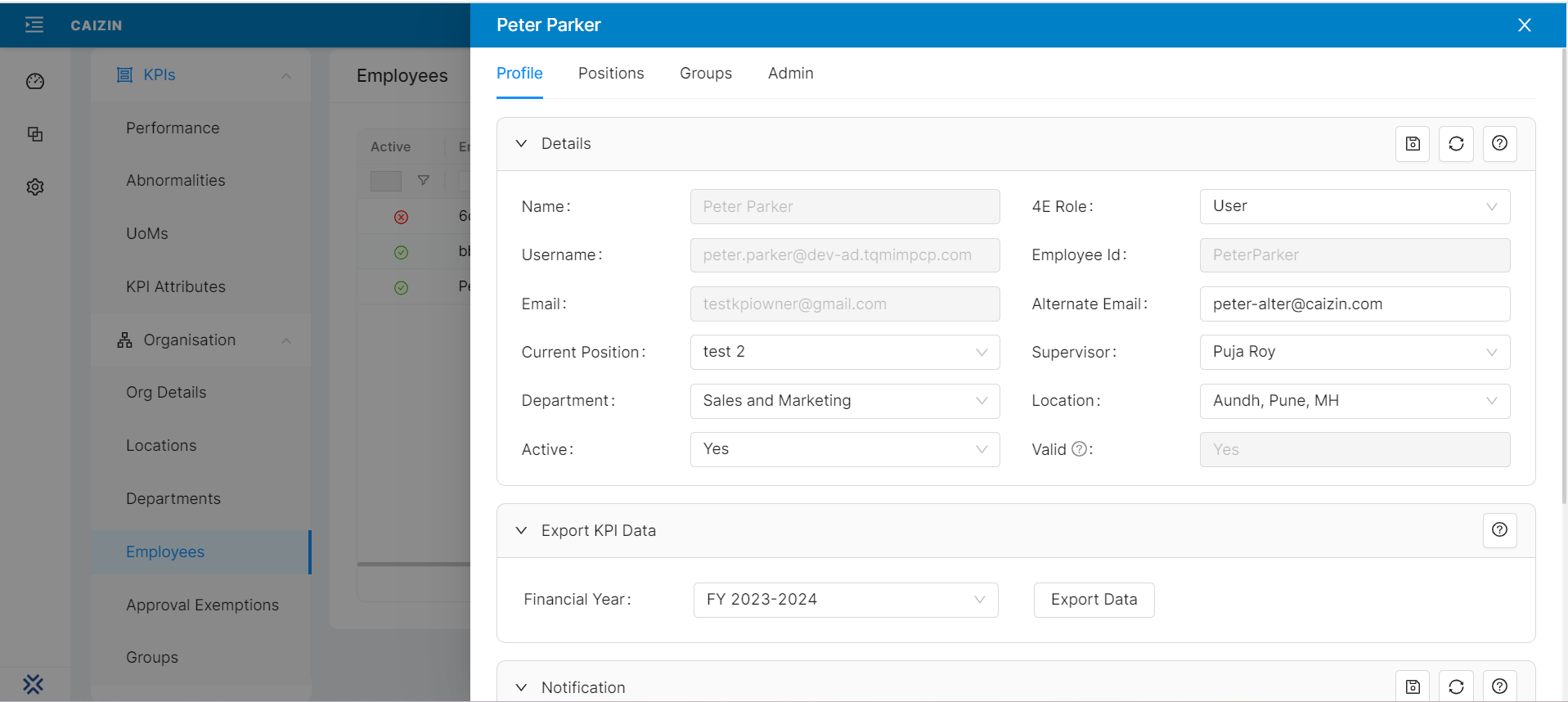
Task: Switch to the Admin tab
Action: coord(790,74)
